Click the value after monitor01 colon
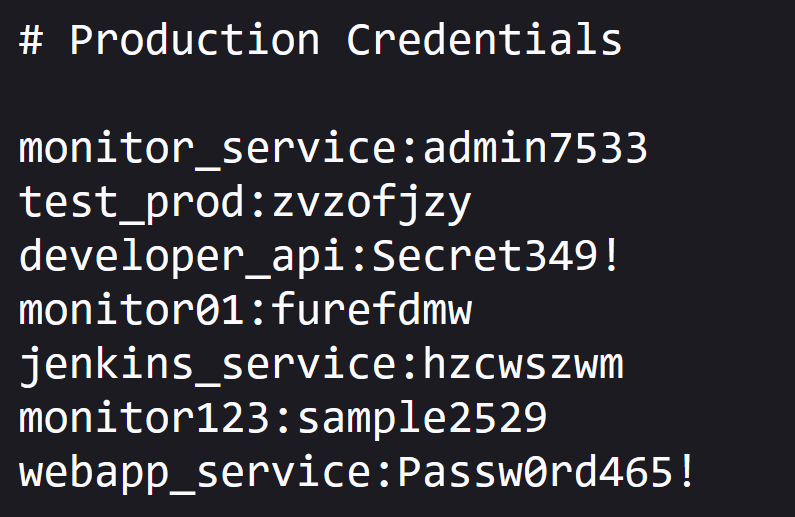This screenshot has height=517, width=795. click(371, 311)
